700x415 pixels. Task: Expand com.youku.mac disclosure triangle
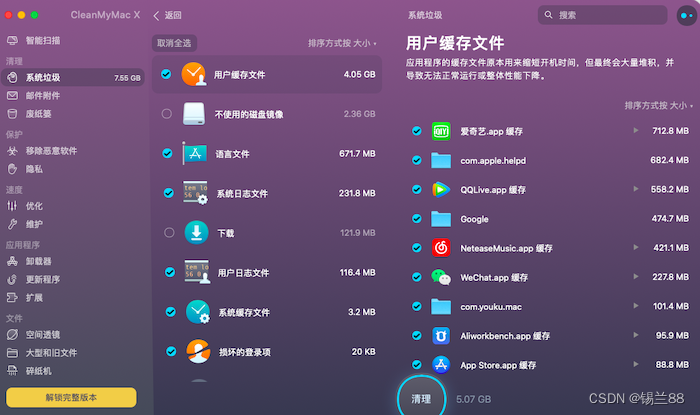636,306
